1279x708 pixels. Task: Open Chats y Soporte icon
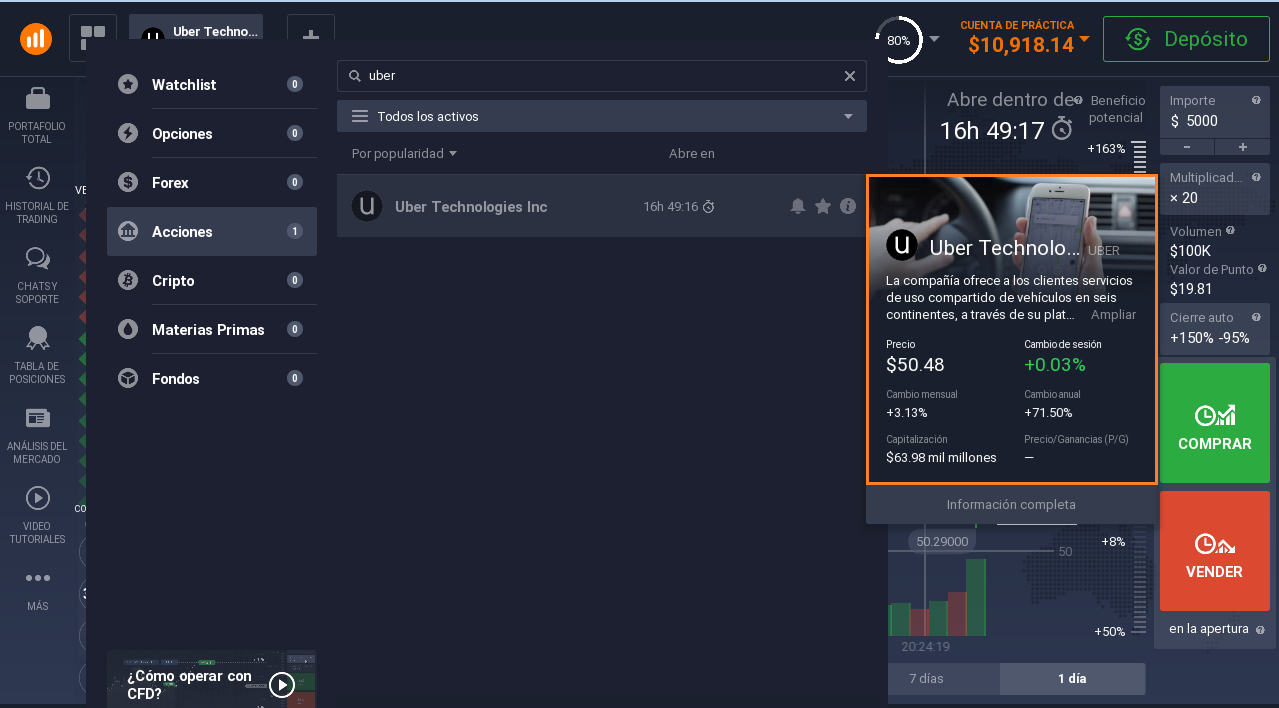38,259
